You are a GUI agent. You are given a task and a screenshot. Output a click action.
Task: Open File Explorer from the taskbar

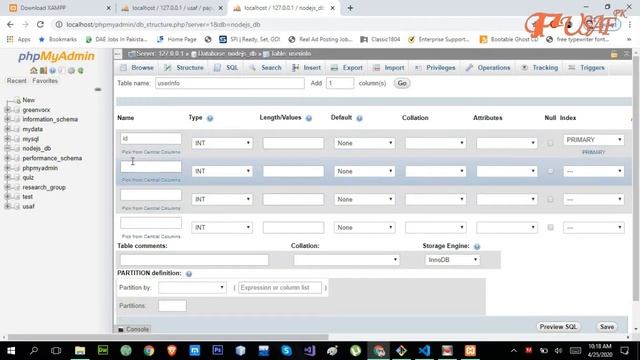(x=80, y=351)
